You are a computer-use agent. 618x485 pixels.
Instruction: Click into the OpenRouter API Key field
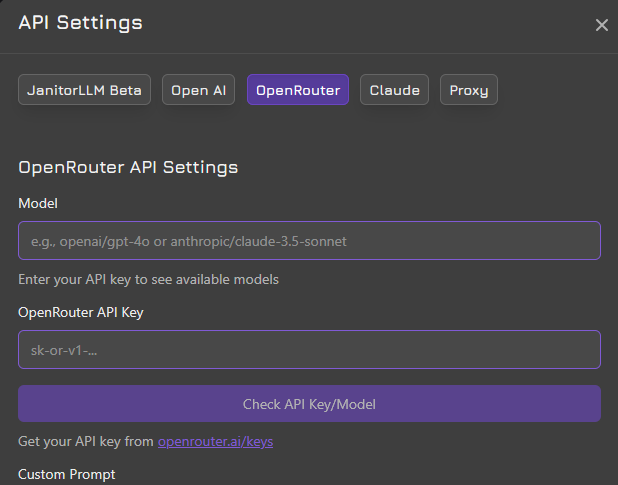click(309, 349)
